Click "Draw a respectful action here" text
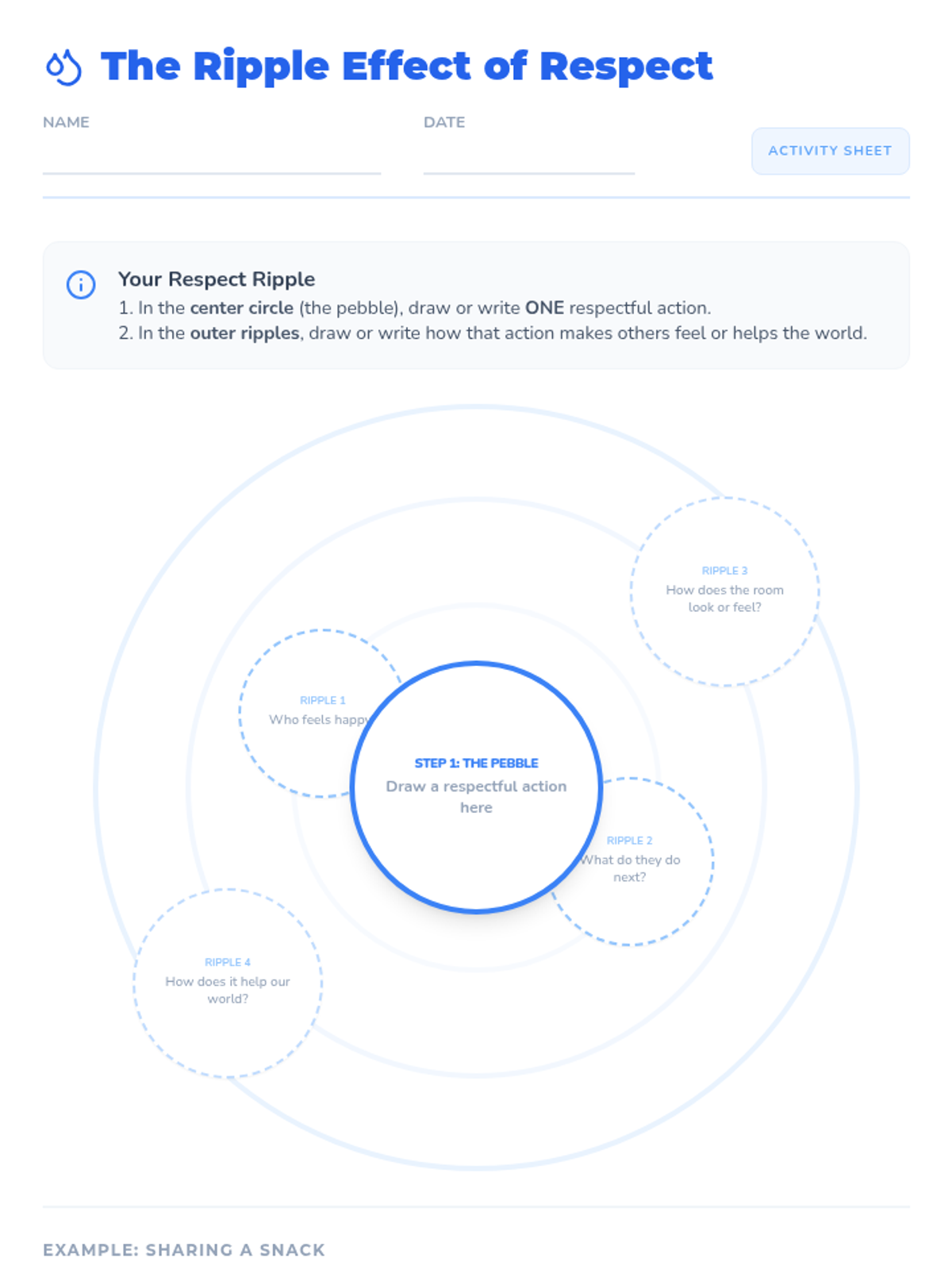The height and width of the screenshot is (1270, 952). click(x=476, y=796)
